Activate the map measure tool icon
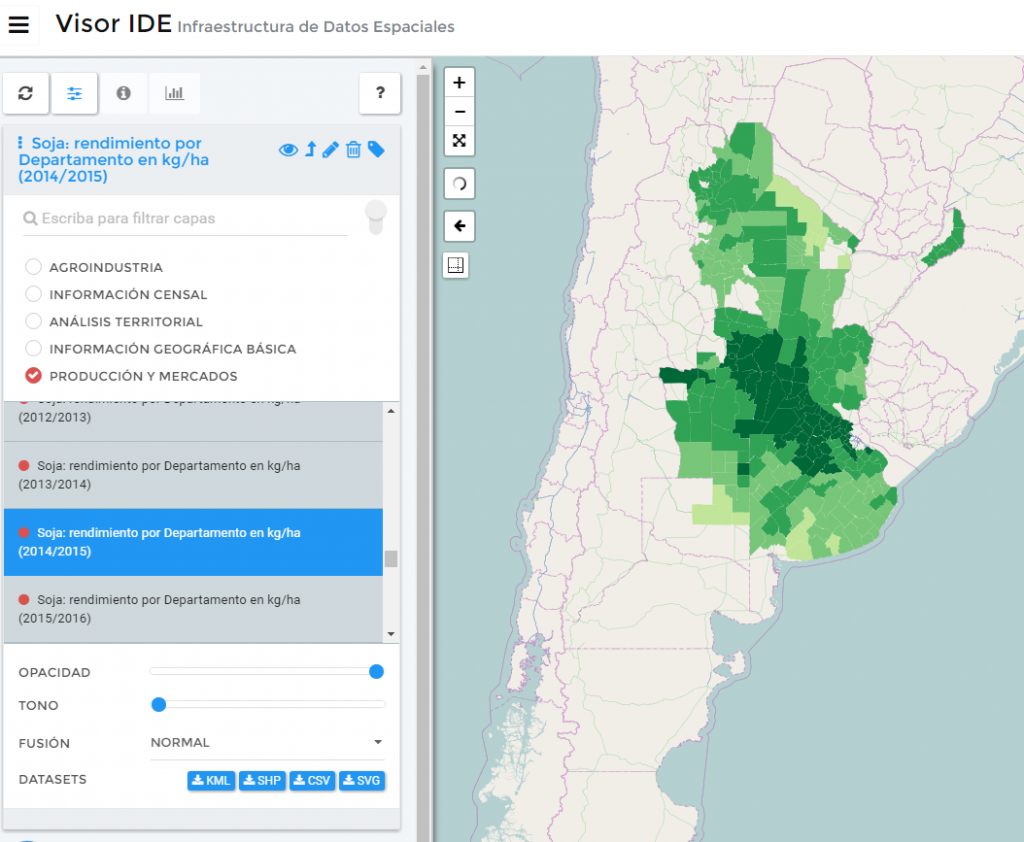1024x842 pixels. 457,265
